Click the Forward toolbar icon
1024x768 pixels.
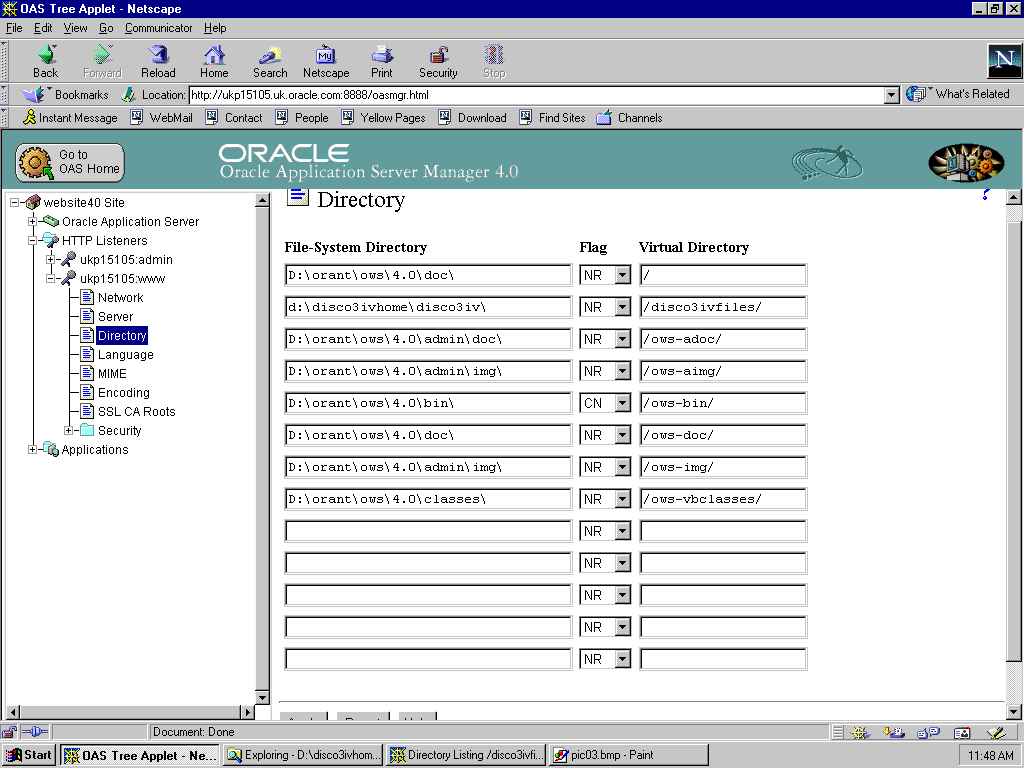(103, 61)
